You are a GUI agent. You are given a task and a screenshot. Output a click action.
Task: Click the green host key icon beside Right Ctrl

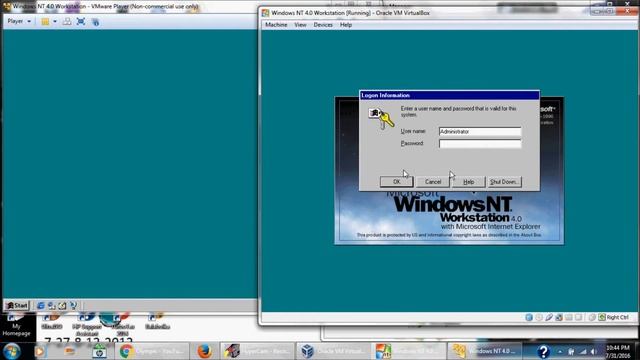tap(602, 317)
